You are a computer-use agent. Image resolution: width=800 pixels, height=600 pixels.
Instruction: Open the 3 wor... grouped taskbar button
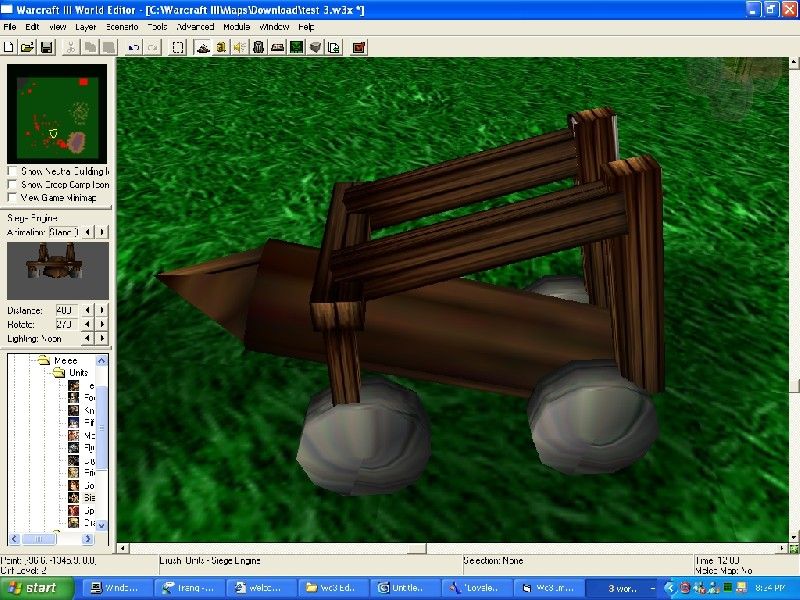(622, 588)
